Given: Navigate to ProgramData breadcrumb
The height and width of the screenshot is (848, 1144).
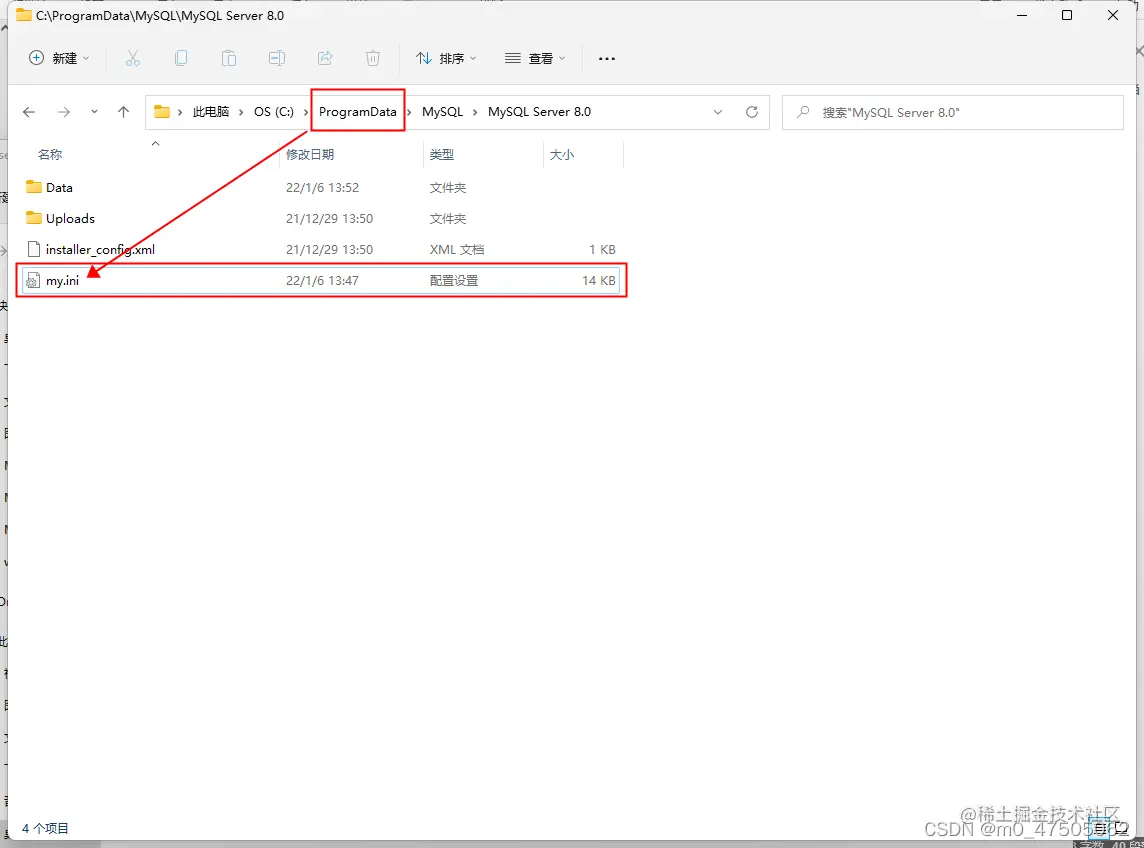Looking at the screenshot, I should pyautogui.click(x=358, y=112).
